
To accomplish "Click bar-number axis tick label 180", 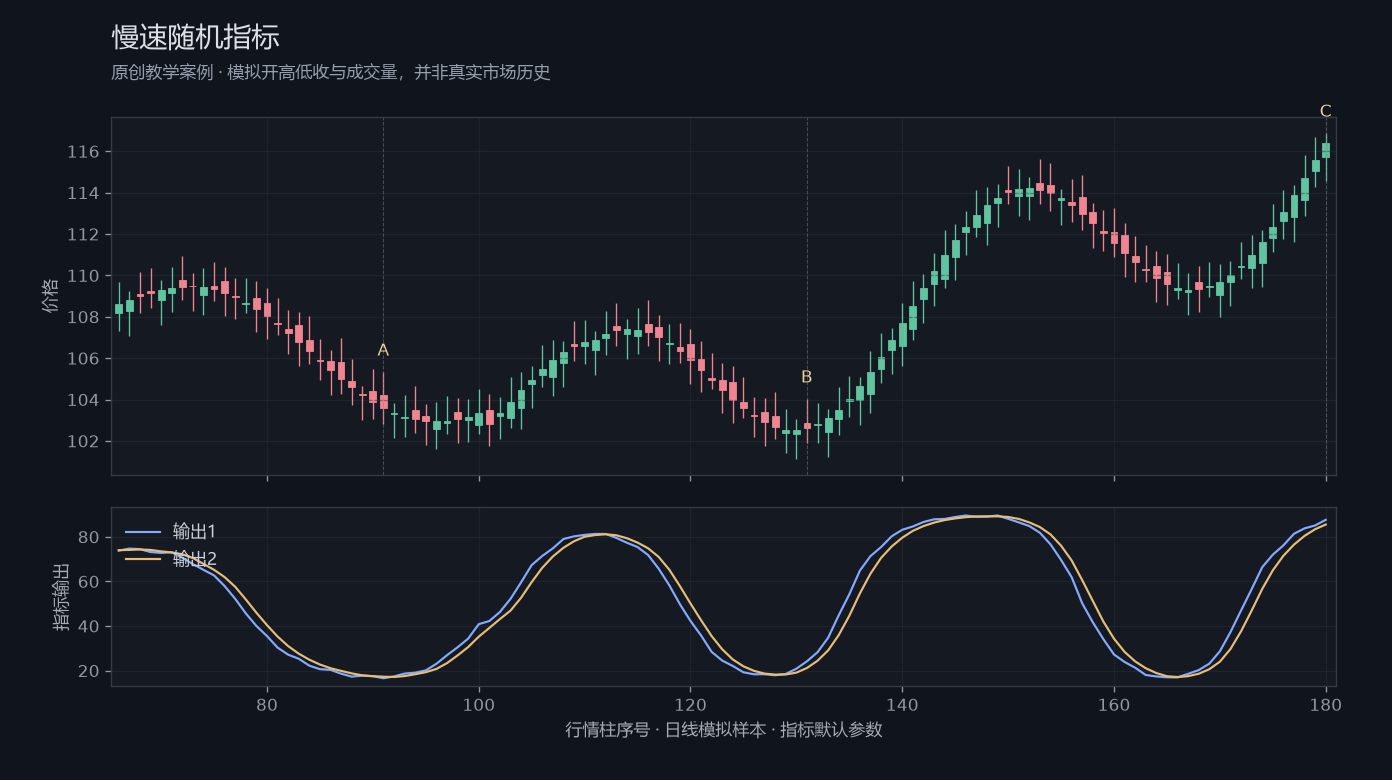I will pos(1326,704).
